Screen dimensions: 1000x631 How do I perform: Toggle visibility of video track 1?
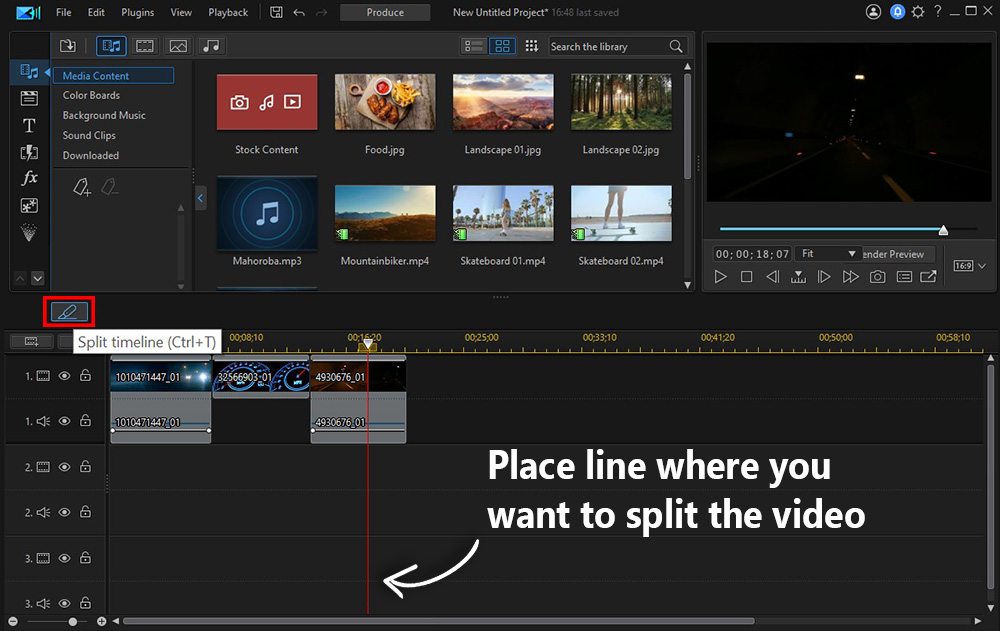[x=64, y=376]
